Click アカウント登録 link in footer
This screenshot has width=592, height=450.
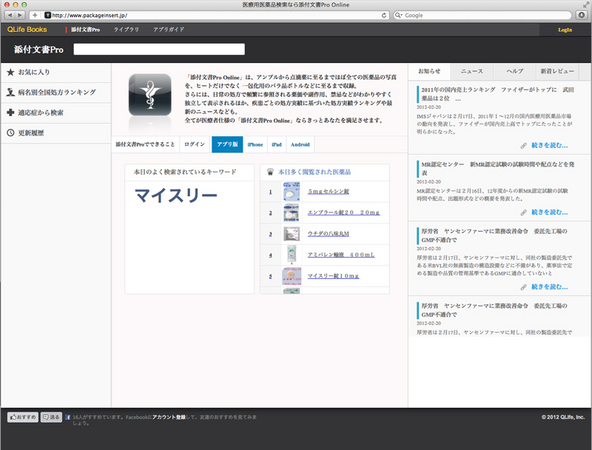click(169, 417)
